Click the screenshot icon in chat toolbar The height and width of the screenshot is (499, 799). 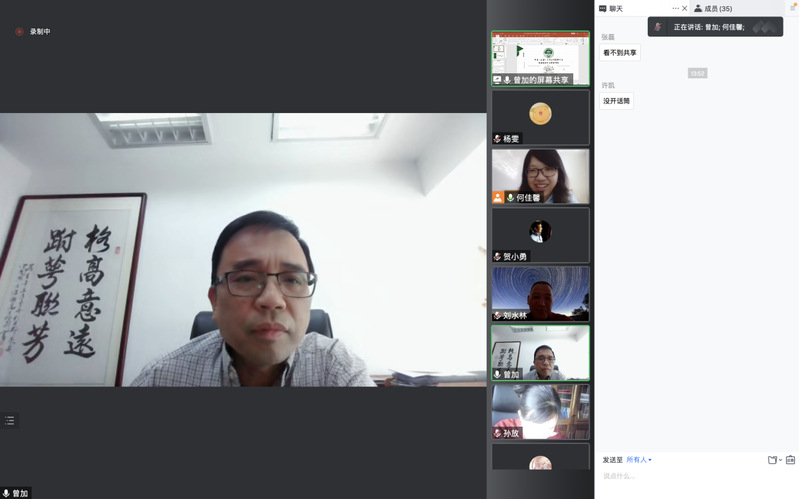click(790, 460)
